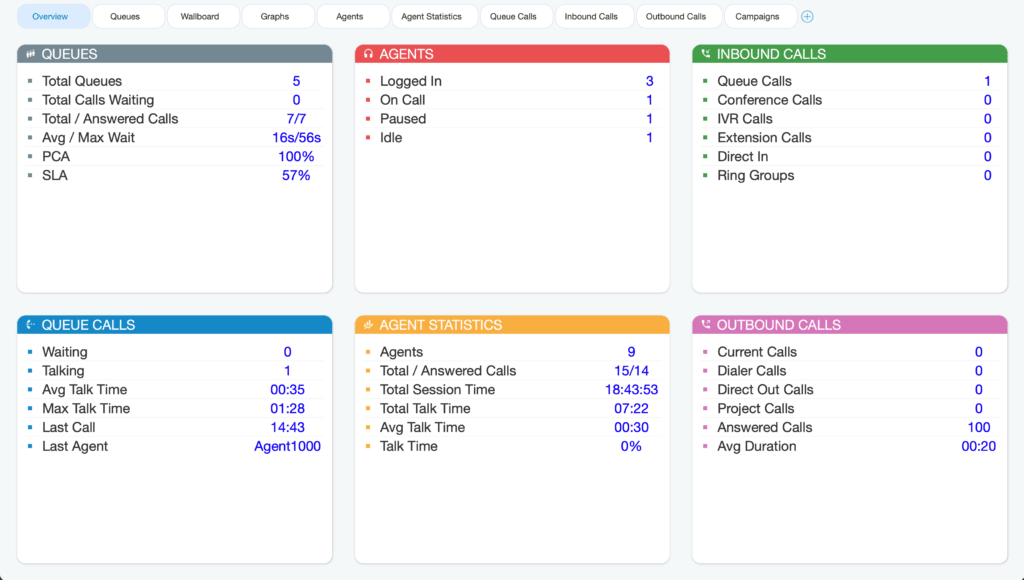
Task: Click the Answered Calls value 100
Action: (979, 427)
